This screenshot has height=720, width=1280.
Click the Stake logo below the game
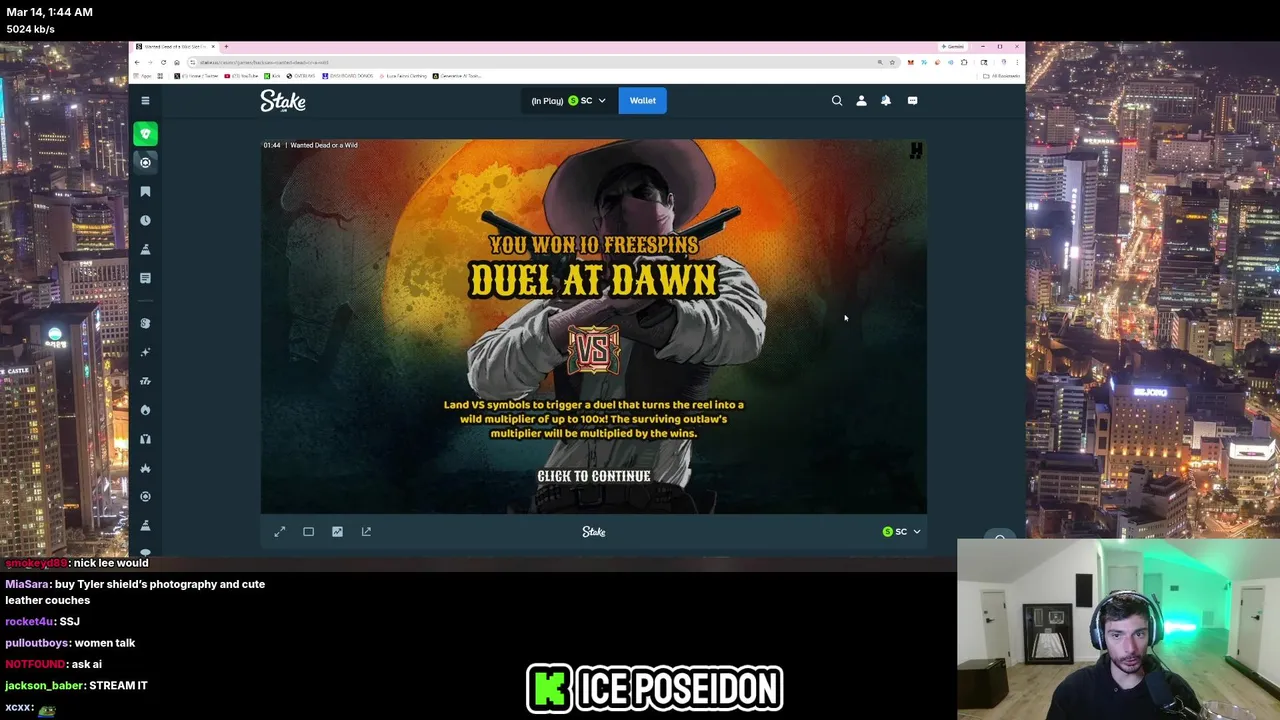tap(594, 532)
